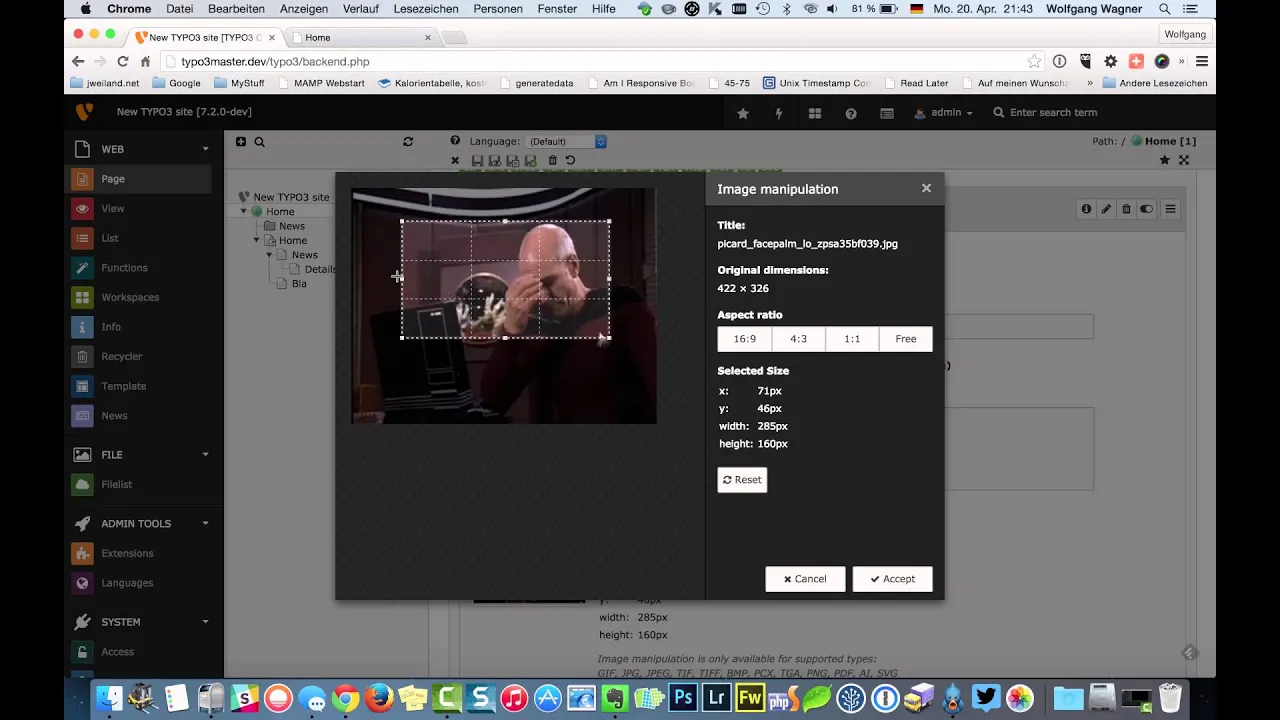The image size is (1280, 720).
Task: Switch to the Home browser tab
Action: 360,37
